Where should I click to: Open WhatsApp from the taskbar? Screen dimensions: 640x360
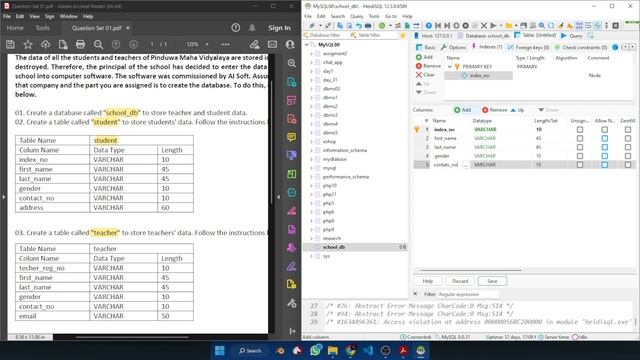coord(315,350)
